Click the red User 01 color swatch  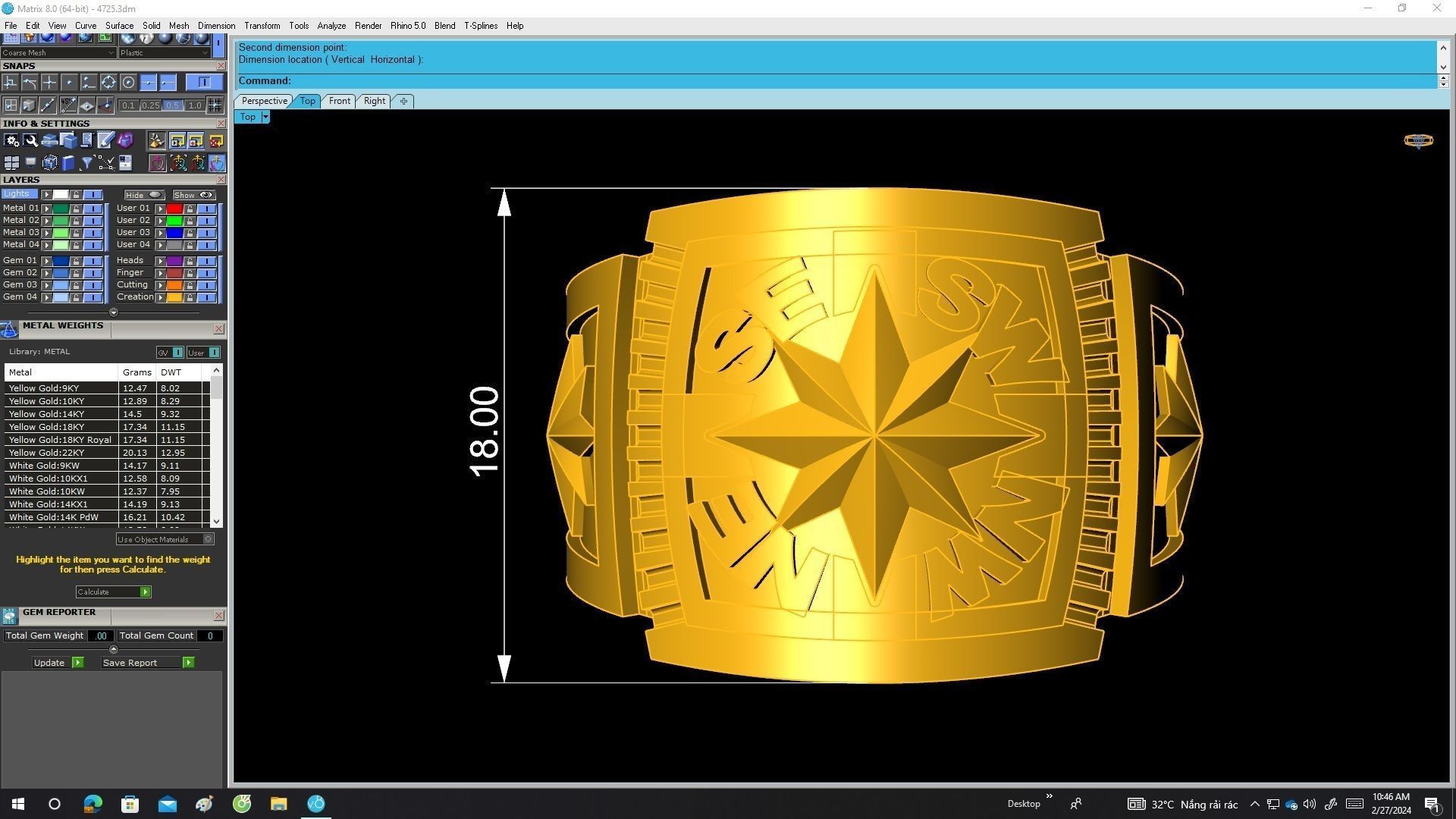pyautogui.click(x=174, y=209)
